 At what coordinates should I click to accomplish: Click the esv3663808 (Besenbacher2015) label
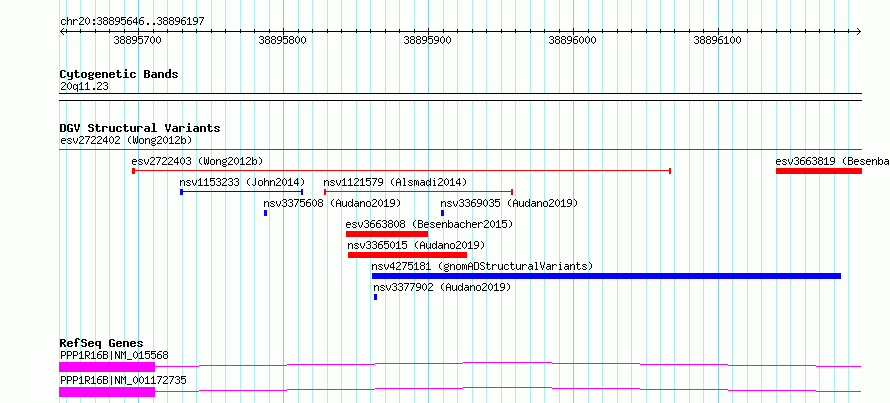tap(429, 224)
